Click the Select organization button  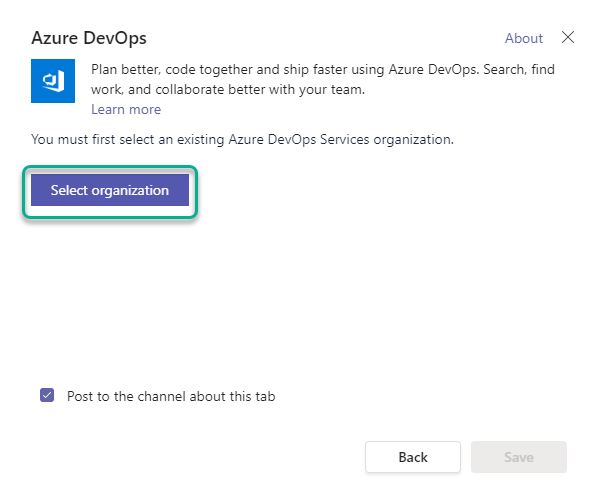(110, 190)
